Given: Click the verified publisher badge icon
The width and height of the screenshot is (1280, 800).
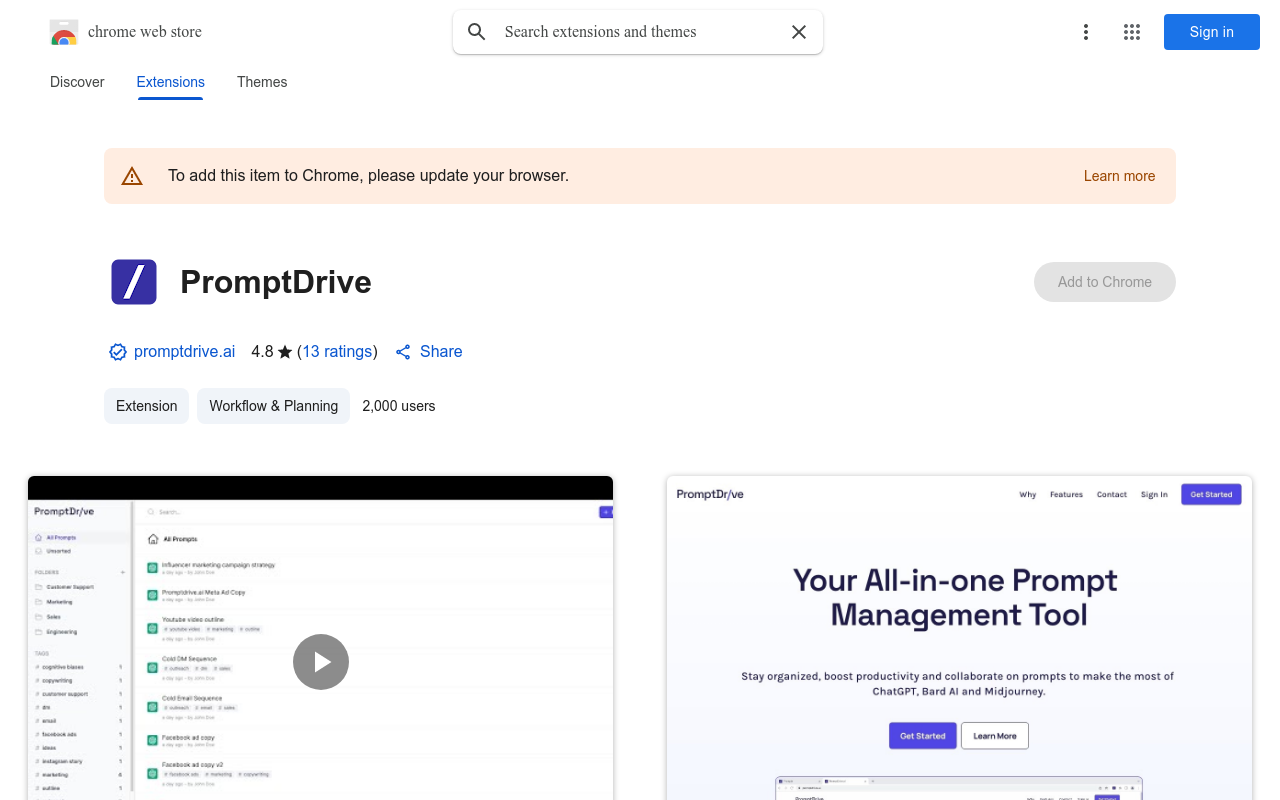Looking at the screenshot, I should (118, 352).
